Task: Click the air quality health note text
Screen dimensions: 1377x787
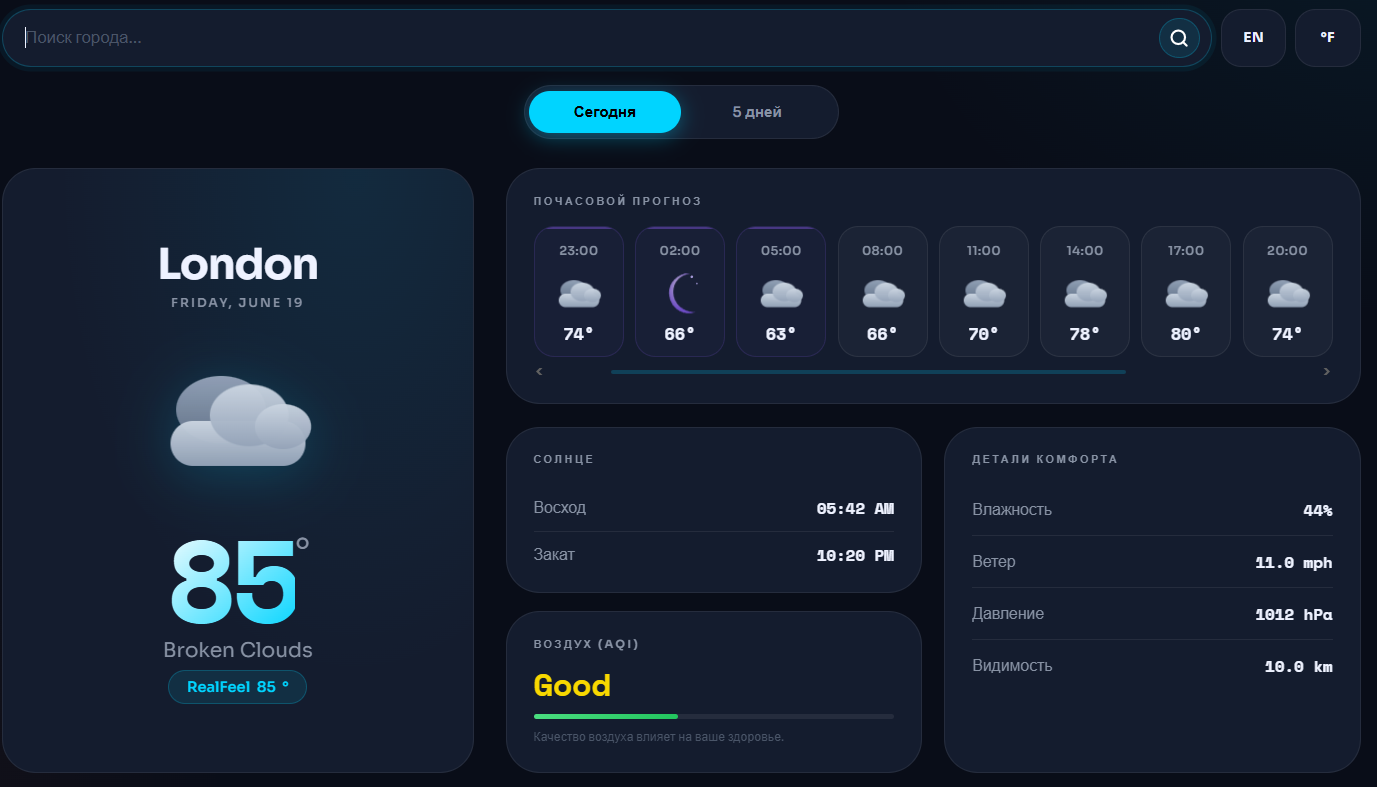Action: tap(659, 737)
